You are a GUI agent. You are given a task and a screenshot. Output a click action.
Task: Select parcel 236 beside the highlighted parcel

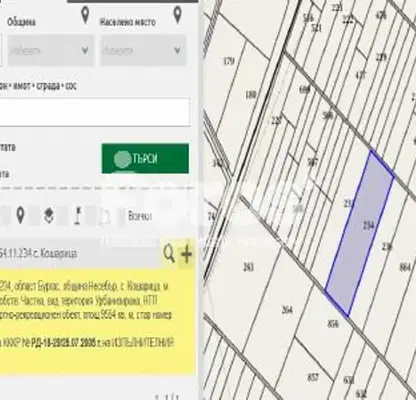coord(387,247)
